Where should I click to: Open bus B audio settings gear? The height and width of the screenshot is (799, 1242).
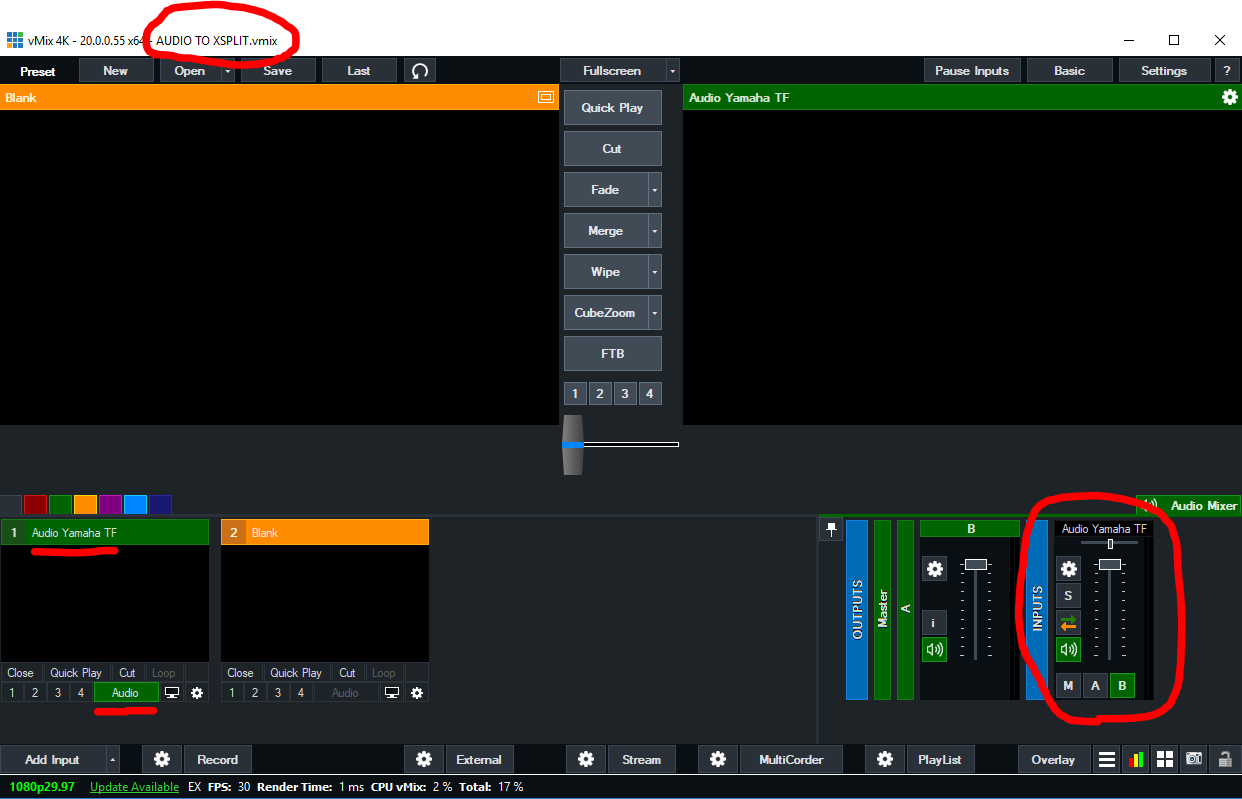(x=934, y=569)
